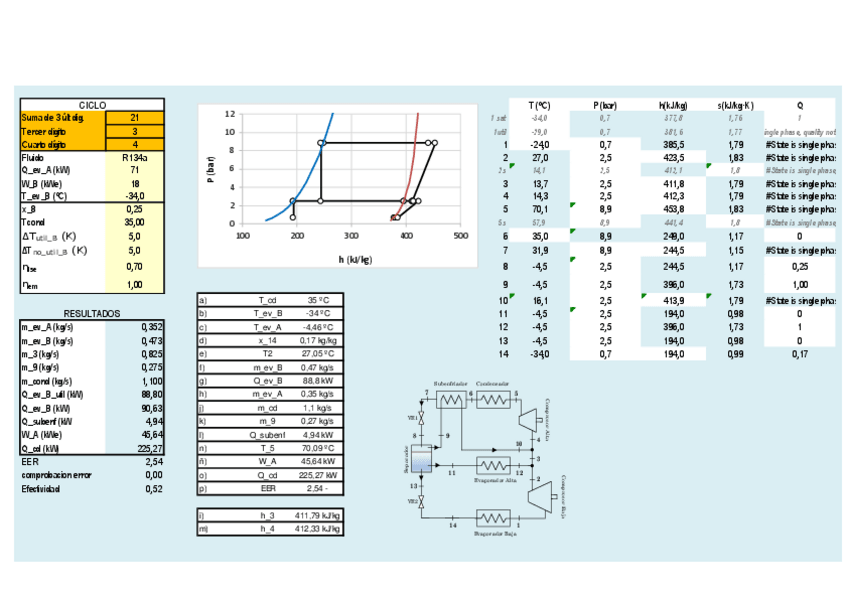This screenshot has width=848, height=599.
Task: Select the Fluido cell containing R134a
Action: pyautogui.click(x=135, y=158)
